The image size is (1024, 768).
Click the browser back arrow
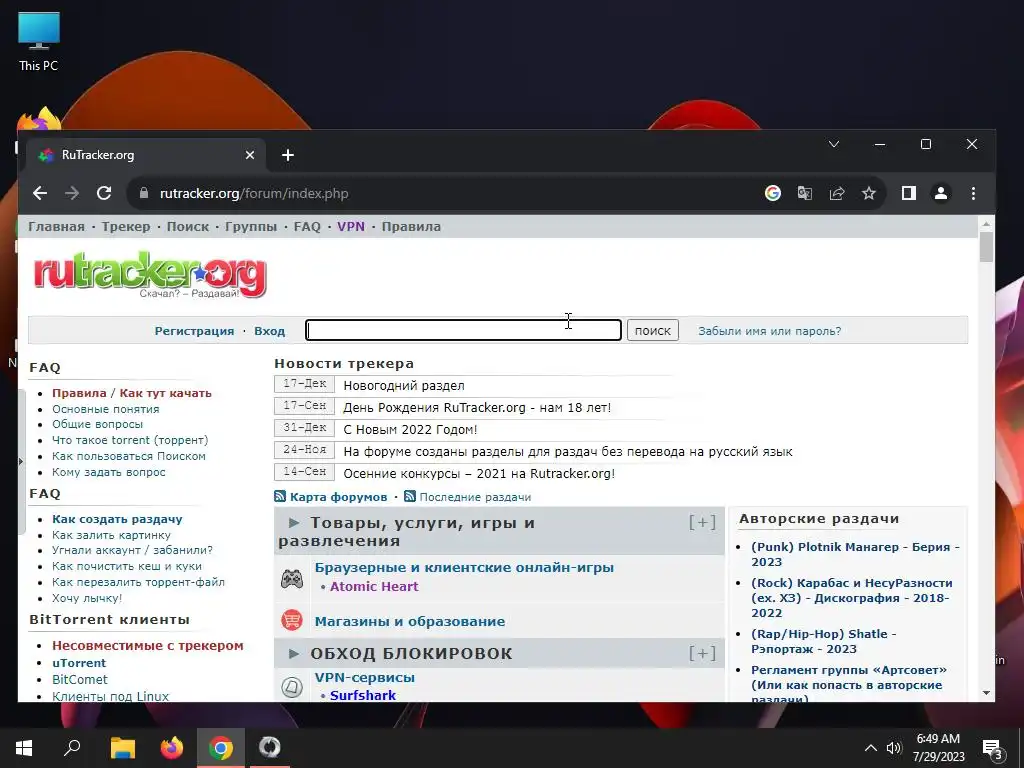[x=40, y=193]
